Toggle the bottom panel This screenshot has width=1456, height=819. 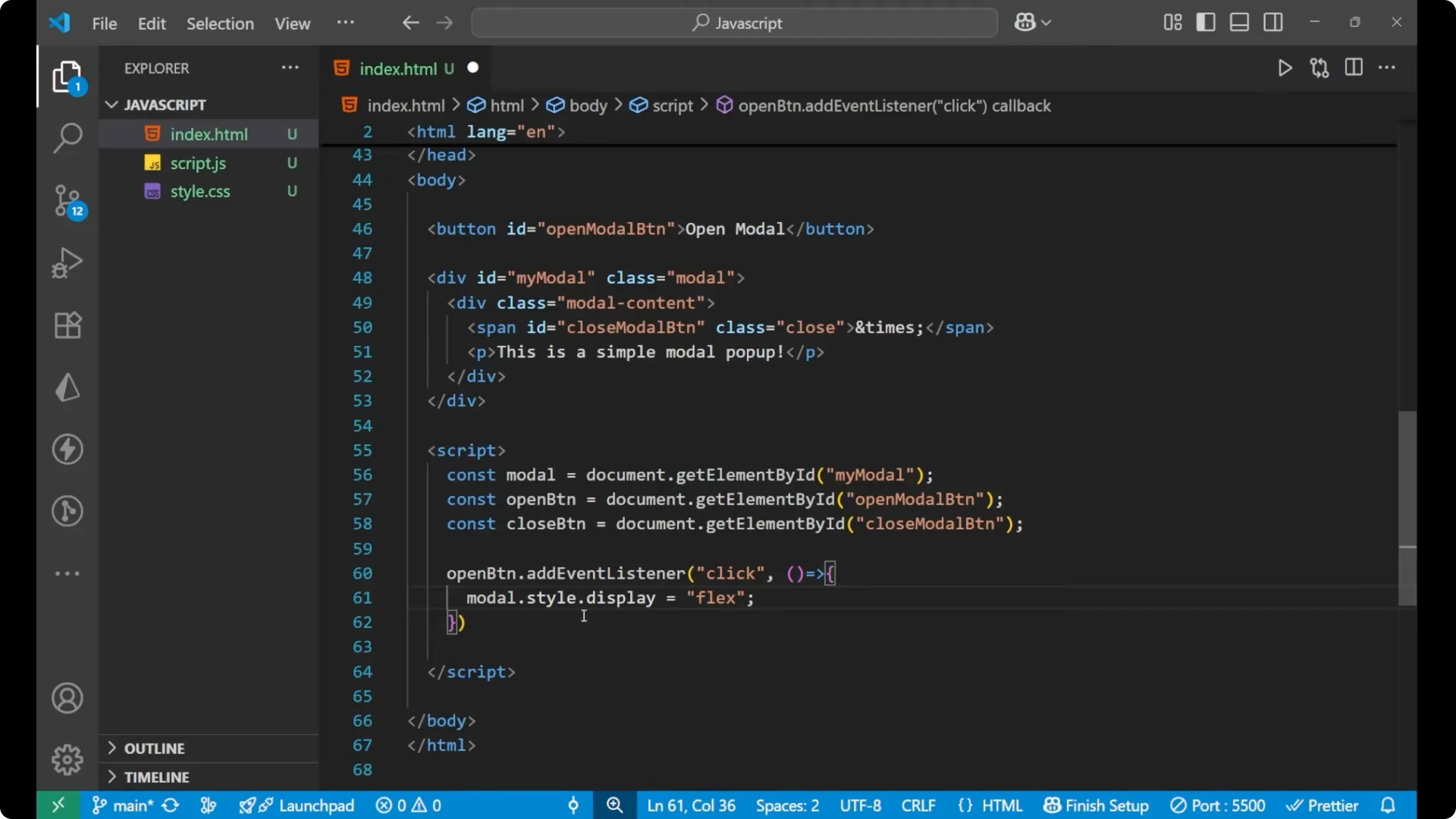[x=1239, y=22]
